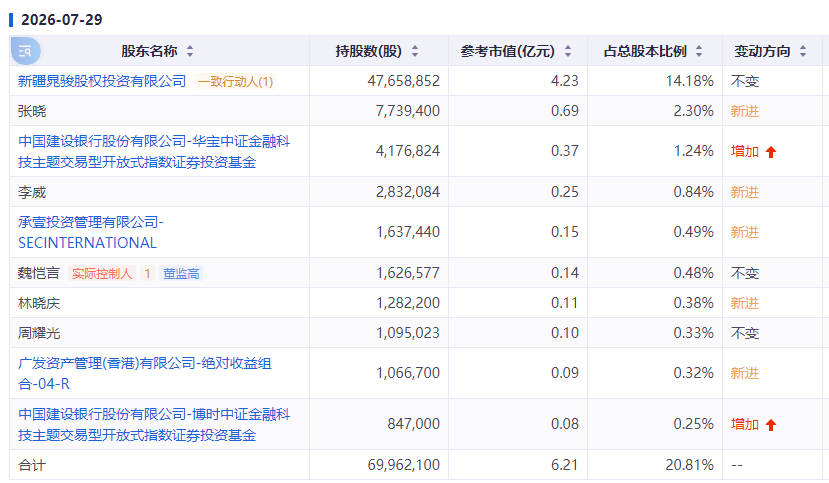Click percentage 0.84%
829x483 pixels.
(693, 192)
